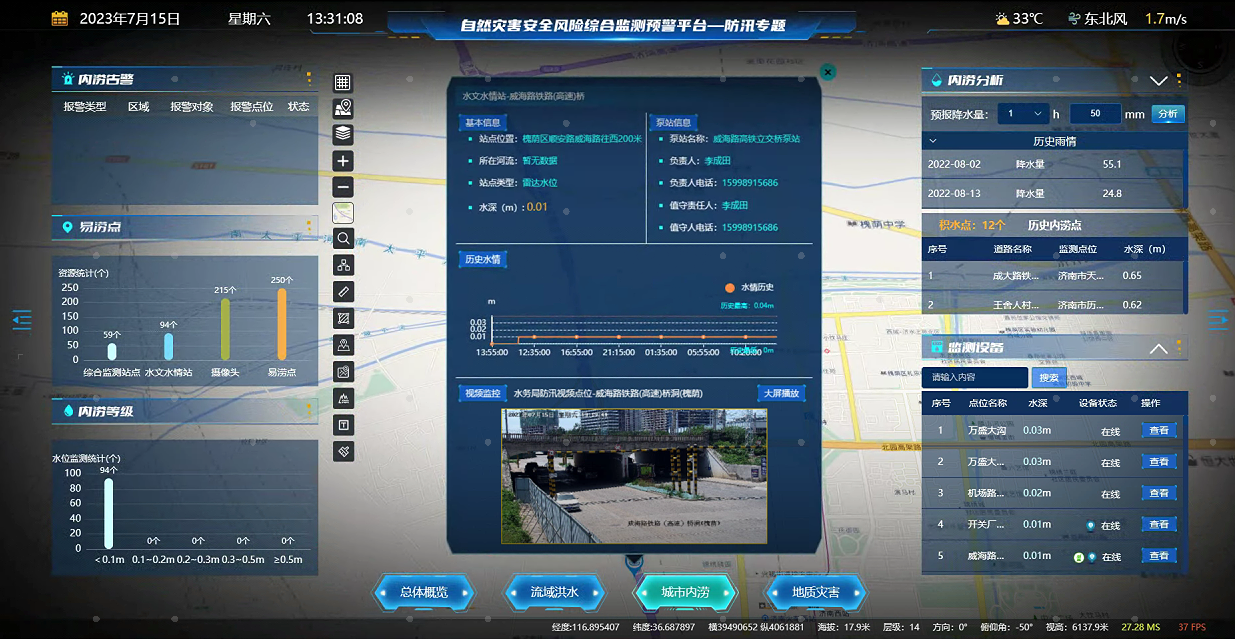Click the 分析 button

point(1167,114)
